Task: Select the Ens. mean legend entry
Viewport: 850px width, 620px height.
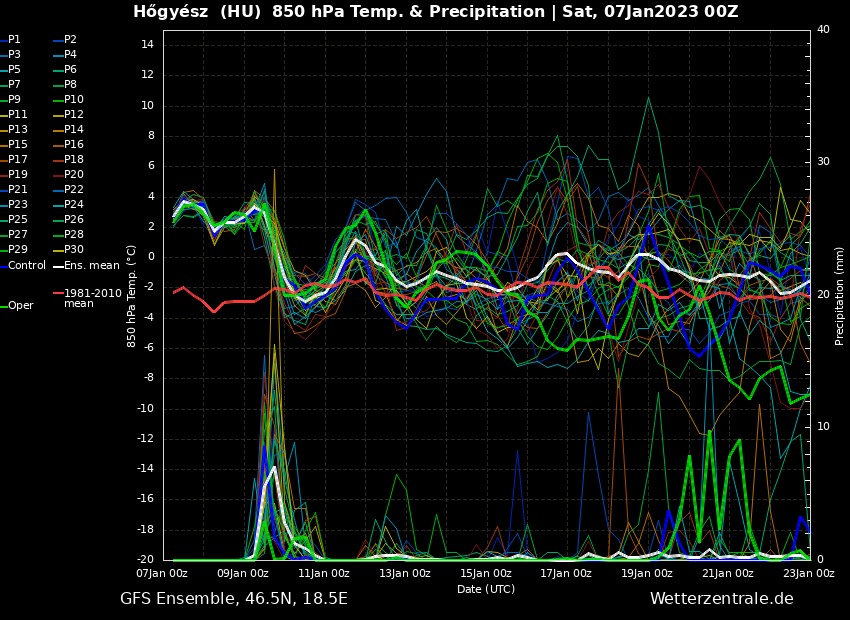Action: [91, 265]
